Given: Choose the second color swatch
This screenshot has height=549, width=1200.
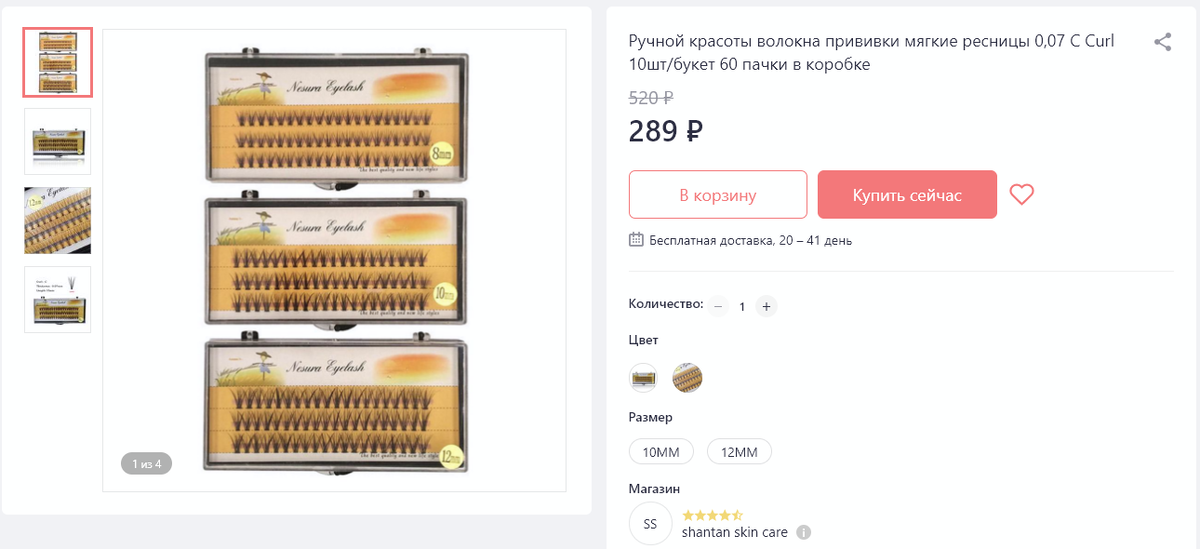Looking at the screenshot, I should point(687,378).
